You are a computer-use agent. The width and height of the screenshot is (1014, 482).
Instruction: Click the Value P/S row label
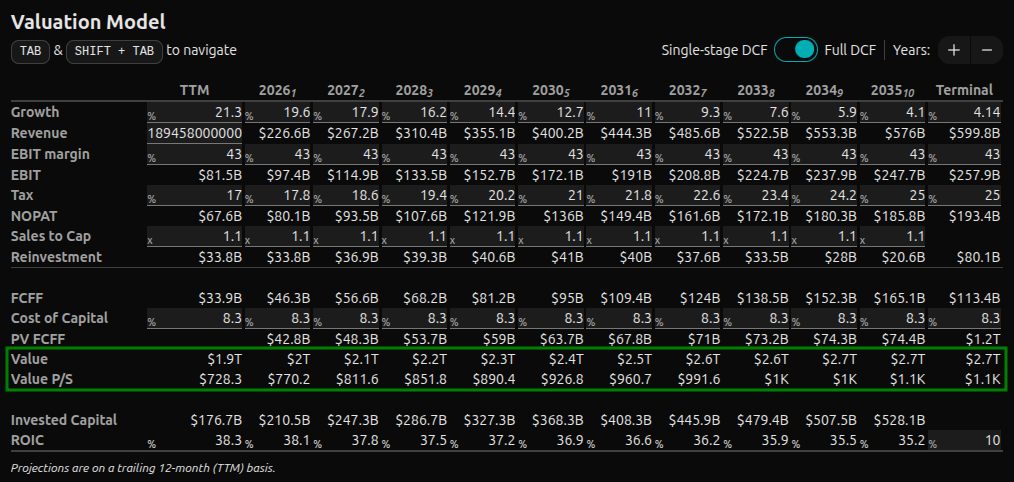point(42,380)
